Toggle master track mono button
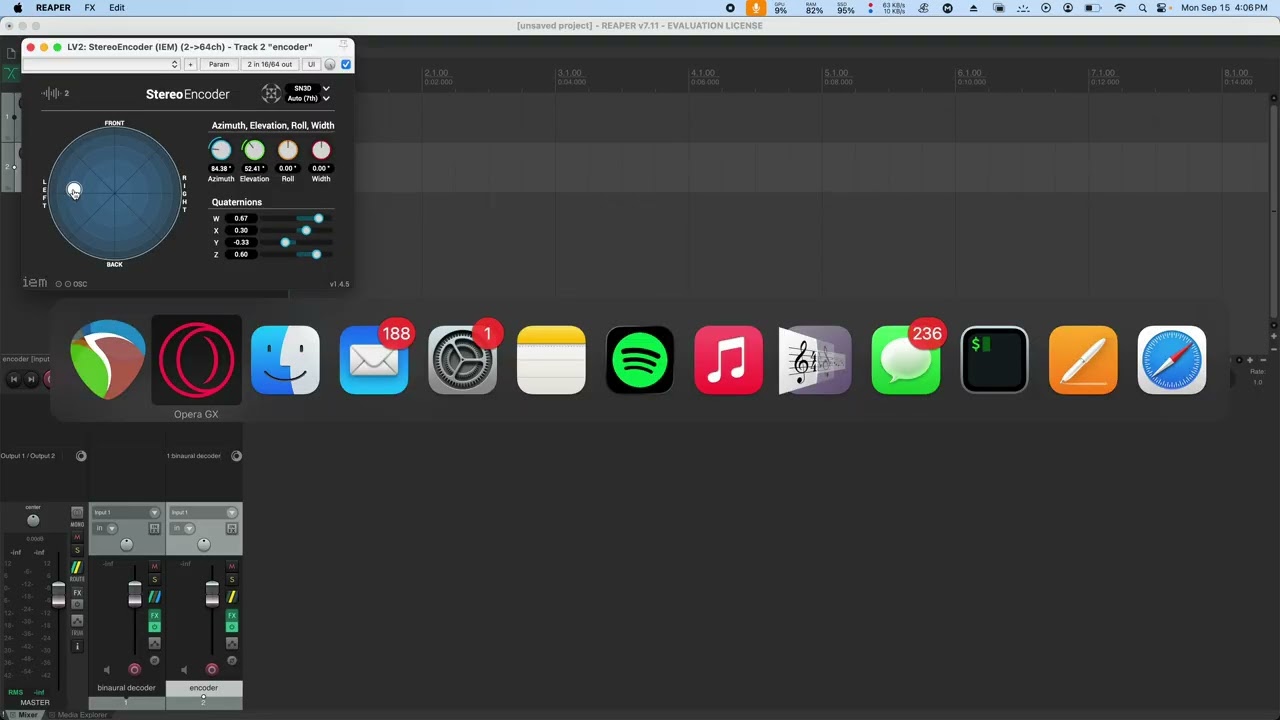1280x720 pixels. (77, 513)
